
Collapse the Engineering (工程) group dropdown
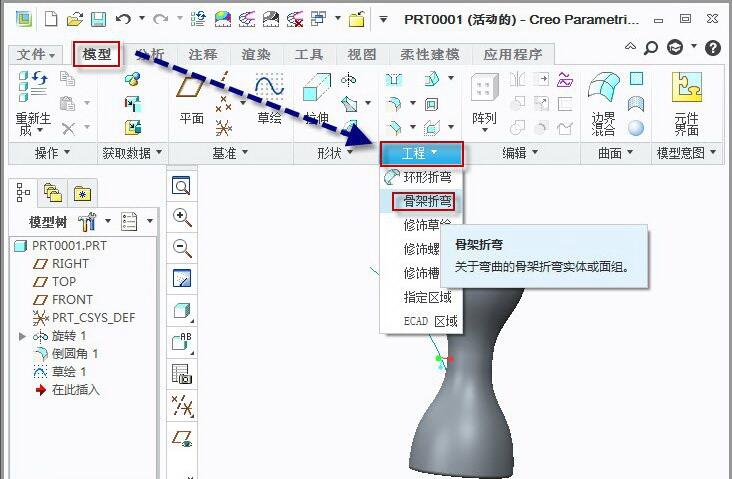[421, 154]
